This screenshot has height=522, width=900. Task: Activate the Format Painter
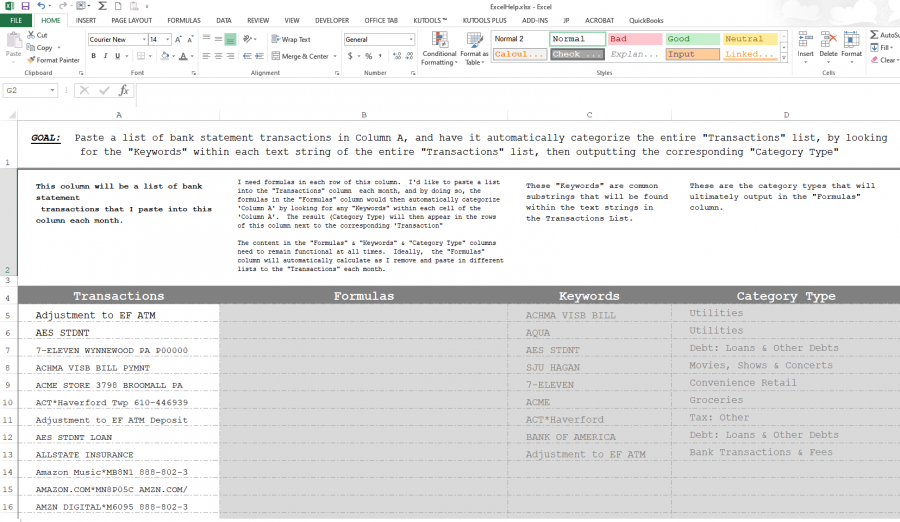click(53, 60)
